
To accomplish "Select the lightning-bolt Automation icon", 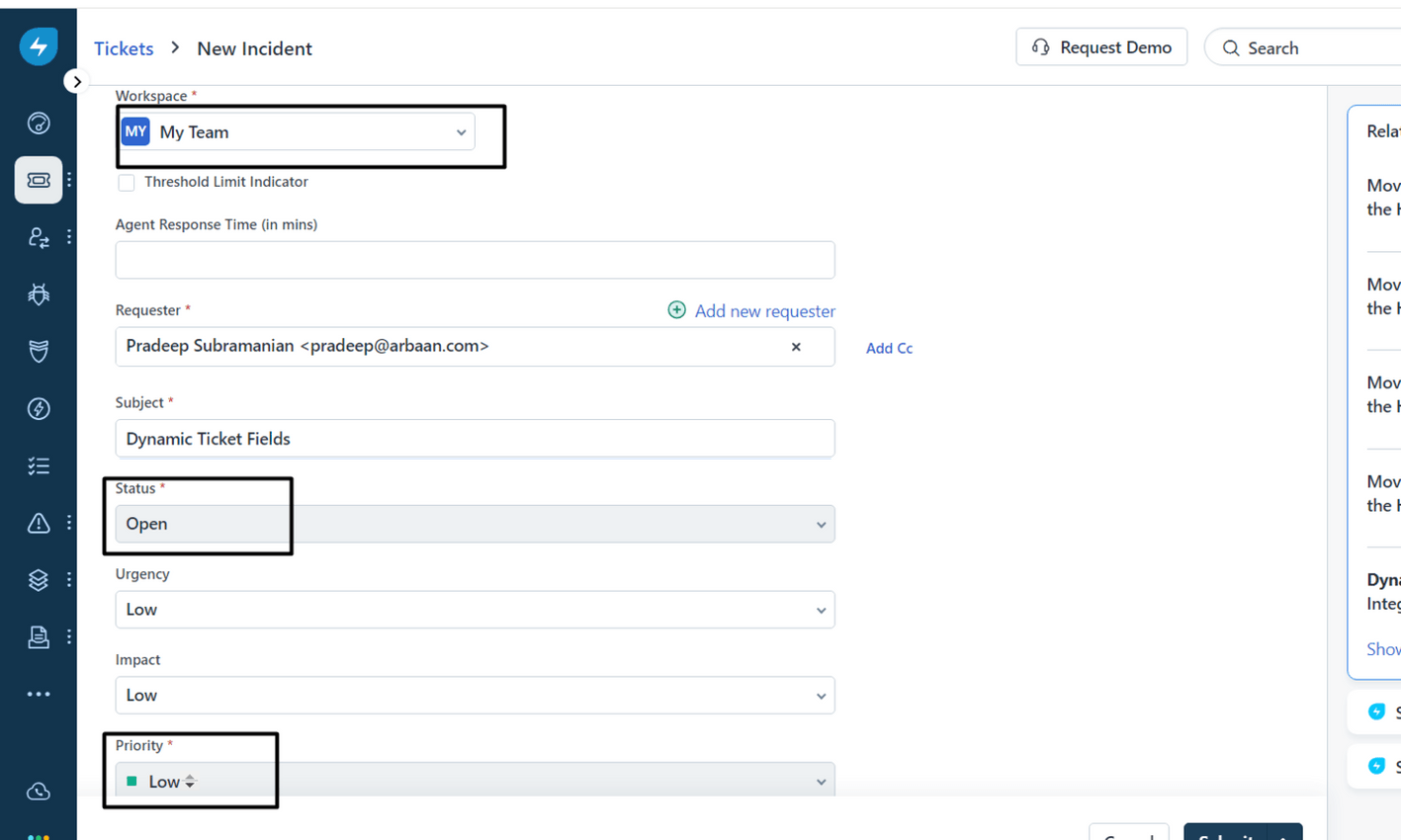I will [x=38, y=408].
